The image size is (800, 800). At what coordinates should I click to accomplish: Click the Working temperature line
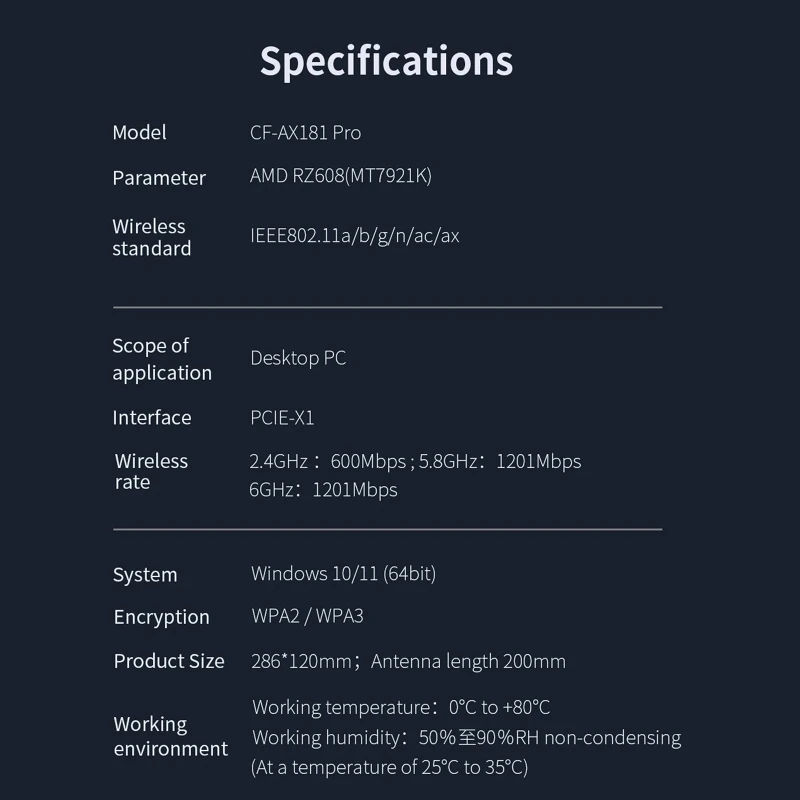tap(401, 708)
